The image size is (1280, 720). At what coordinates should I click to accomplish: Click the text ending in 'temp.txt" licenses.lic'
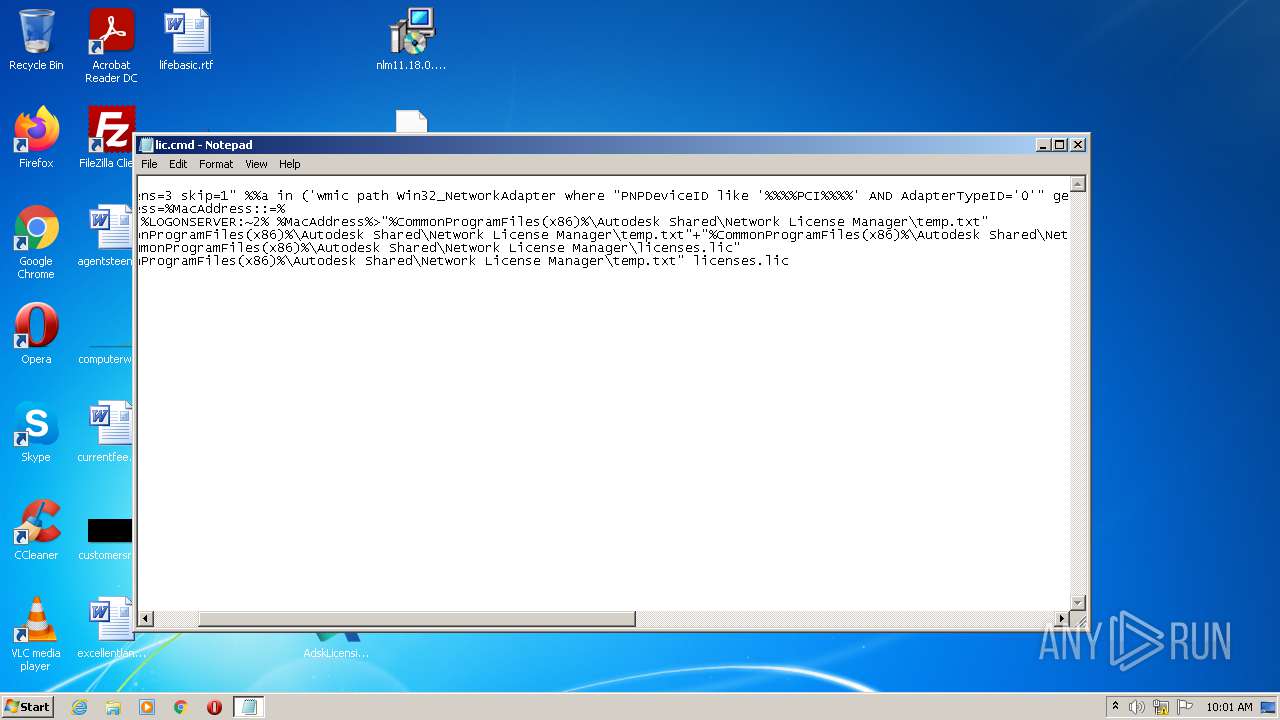(463, 261)
